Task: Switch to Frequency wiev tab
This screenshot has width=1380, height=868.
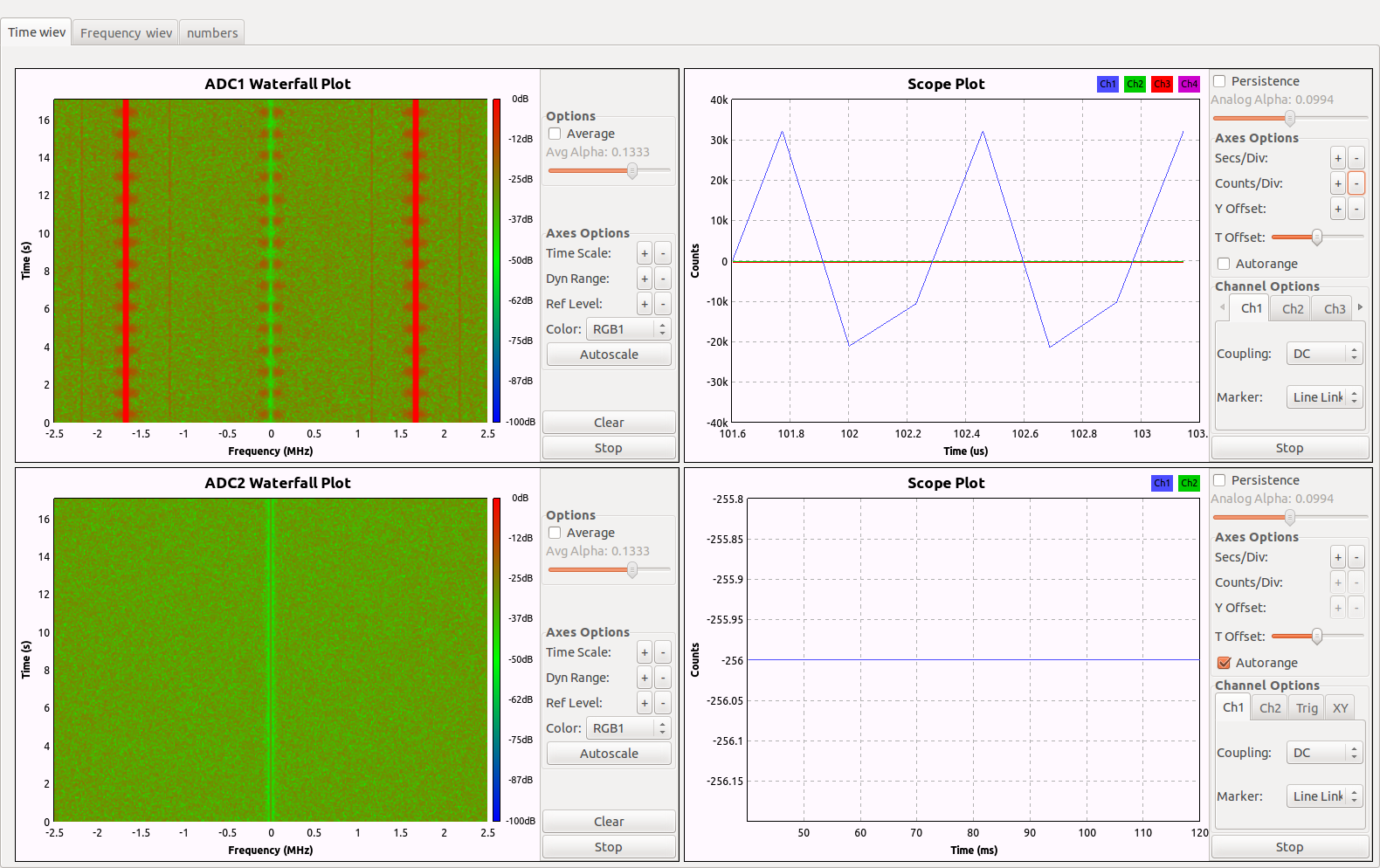Action: click(126, 33)
